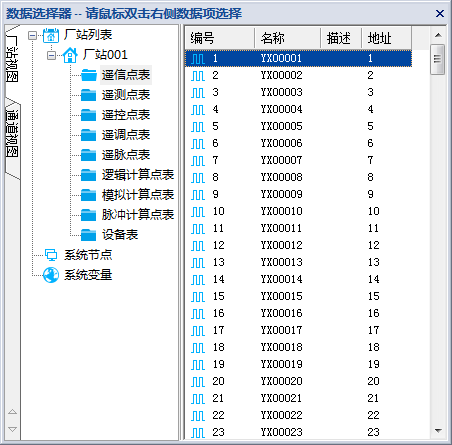Collapse the 厂站001 tree node
This screenshot has height=445, width=452.
pyautogui.click(x=52, y=55)
